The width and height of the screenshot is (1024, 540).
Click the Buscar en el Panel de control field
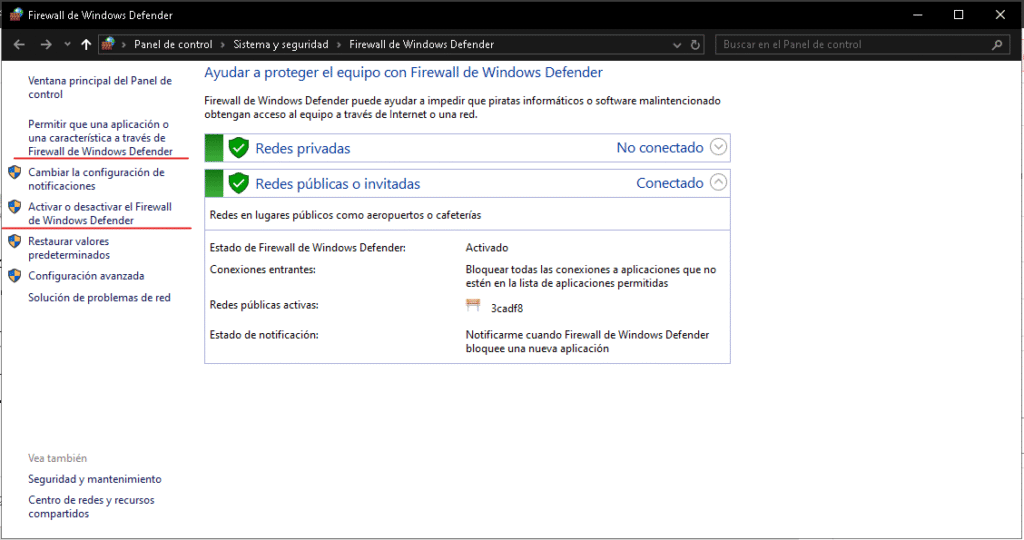[850, 45]
